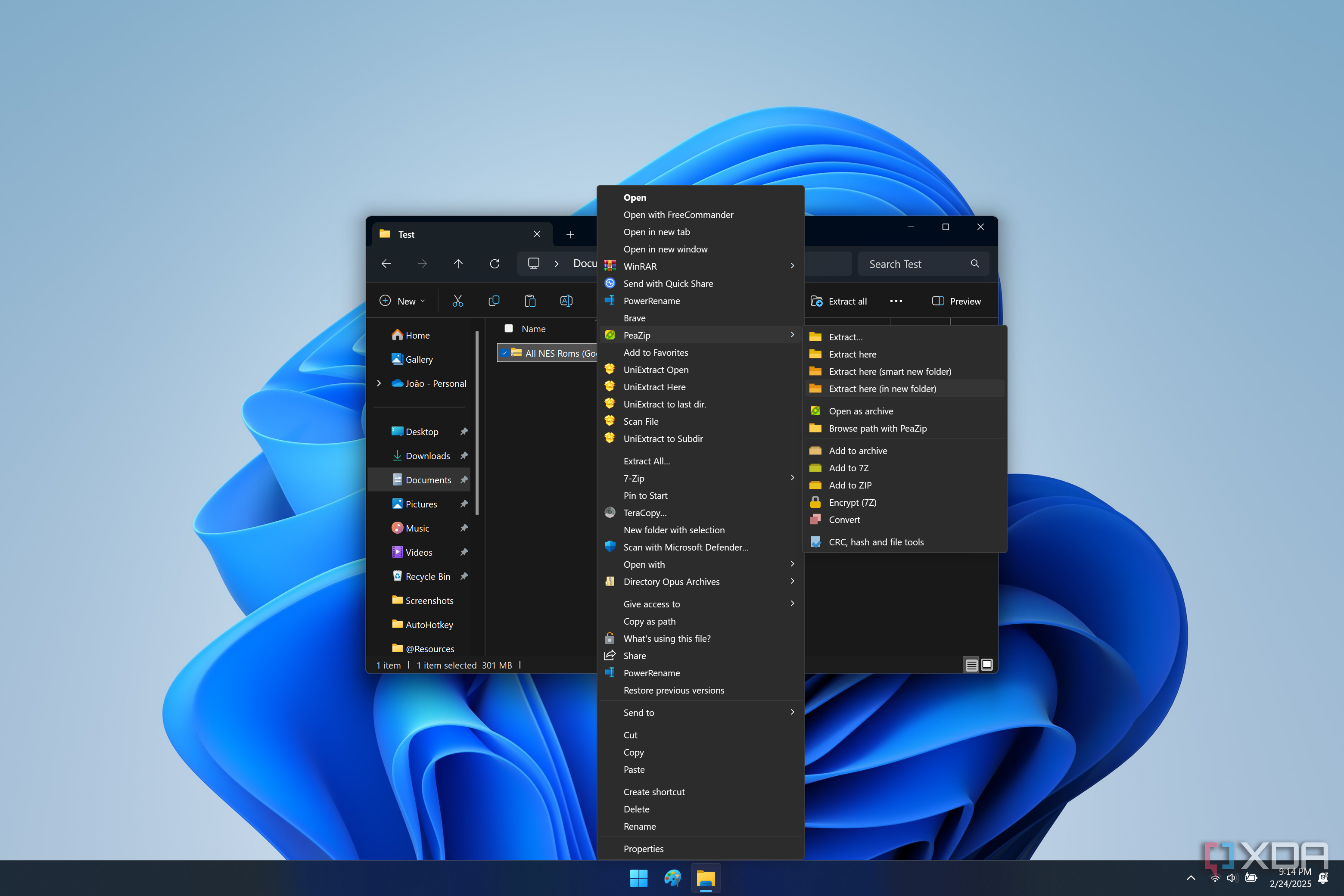The height and width of the screenshot is (896, 1344).
Task: Click the Extract all button
Action: 839,301
